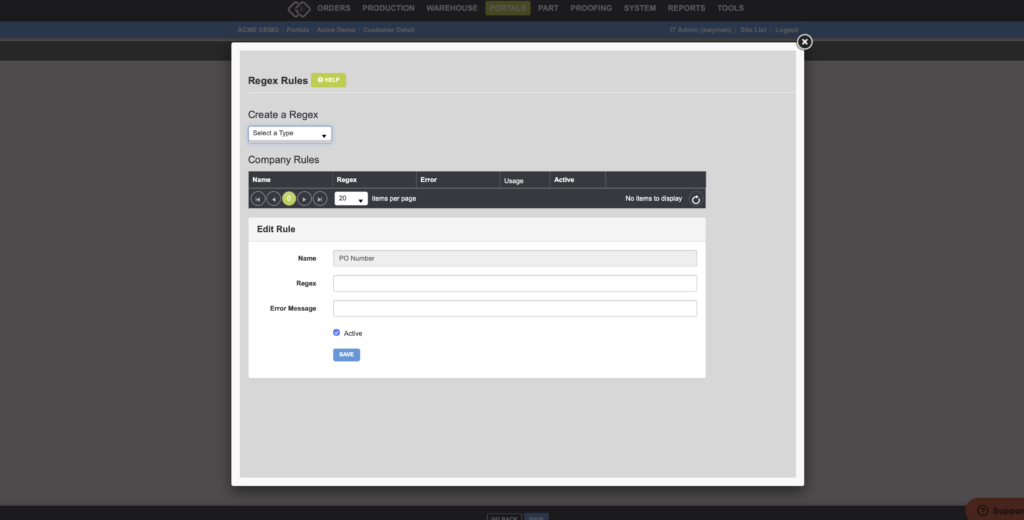This screenshot has height=520, width=1024.
Task: Go to previous page of rules
Action: [x=274, y=199]
